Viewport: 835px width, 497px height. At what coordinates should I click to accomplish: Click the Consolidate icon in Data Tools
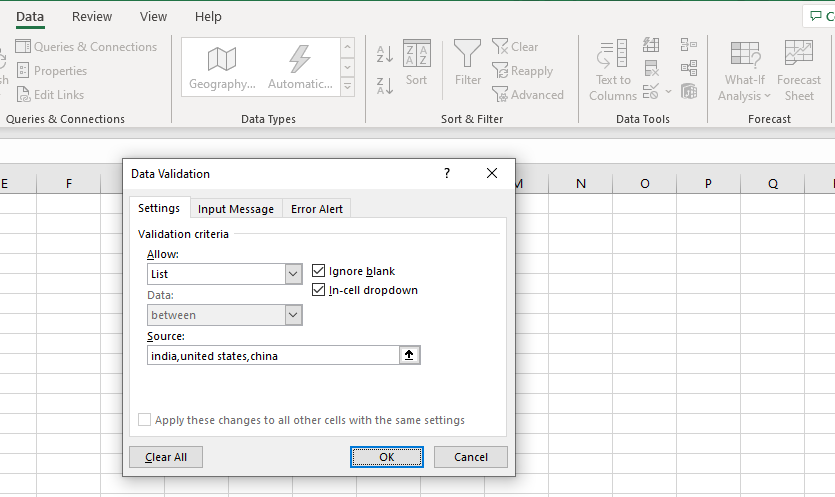pos(689,45)
